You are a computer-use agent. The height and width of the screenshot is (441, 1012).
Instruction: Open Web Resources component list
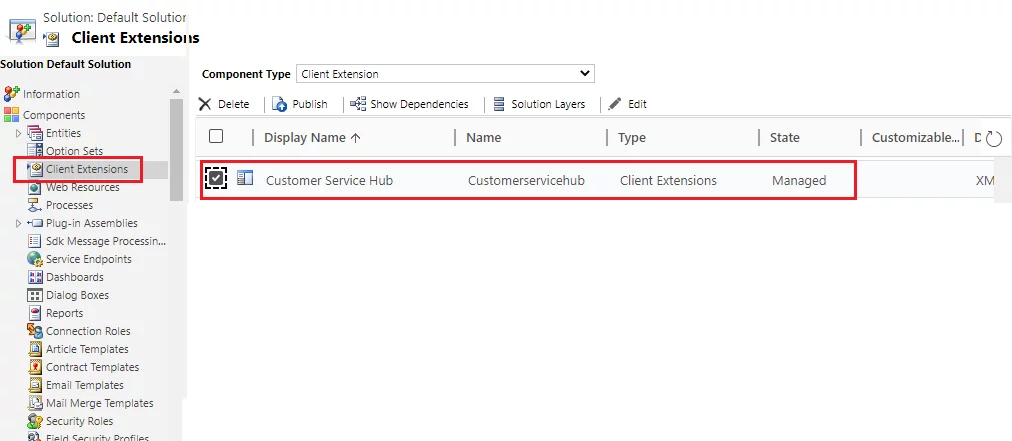point(83,187)
